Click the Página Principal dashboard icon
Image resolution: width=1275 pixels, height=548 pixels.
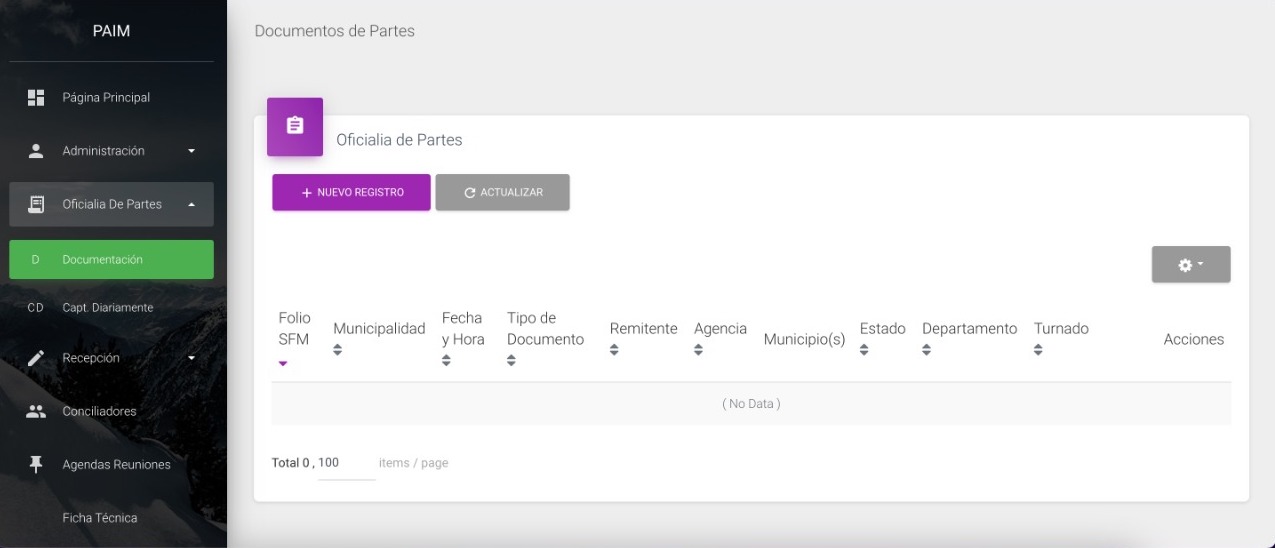36,97
